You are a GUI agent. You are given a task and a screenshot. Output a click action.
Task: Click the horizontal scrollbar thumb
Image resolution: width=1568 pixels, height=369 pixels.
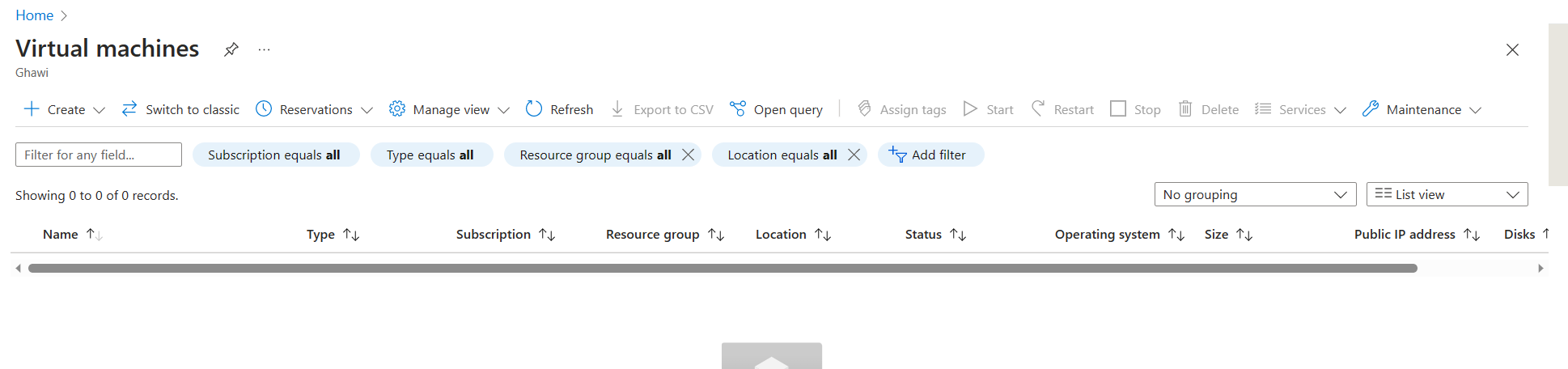[723, 268]
